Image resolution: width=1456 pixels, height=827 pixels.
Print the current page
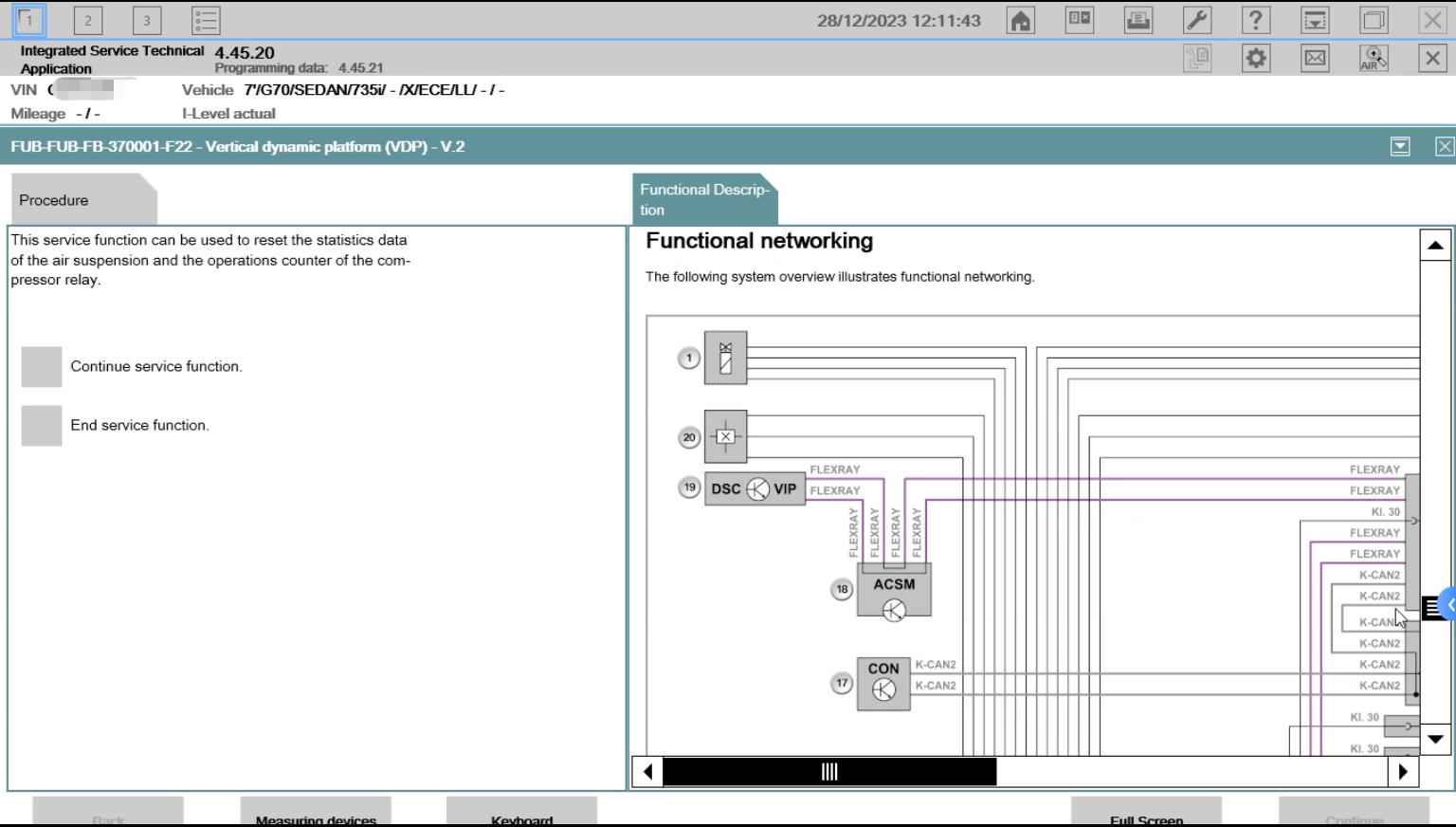click(1138, 20)
